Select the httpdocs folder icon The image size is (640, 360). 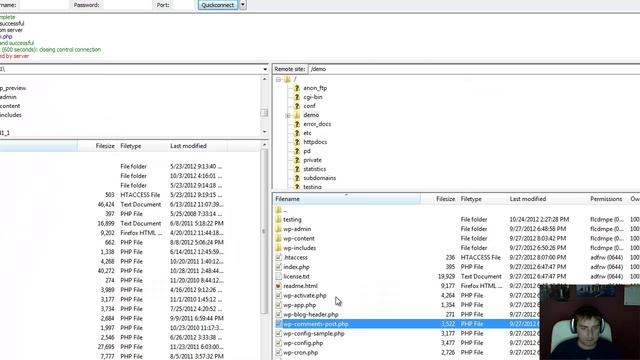coord(297,142)
